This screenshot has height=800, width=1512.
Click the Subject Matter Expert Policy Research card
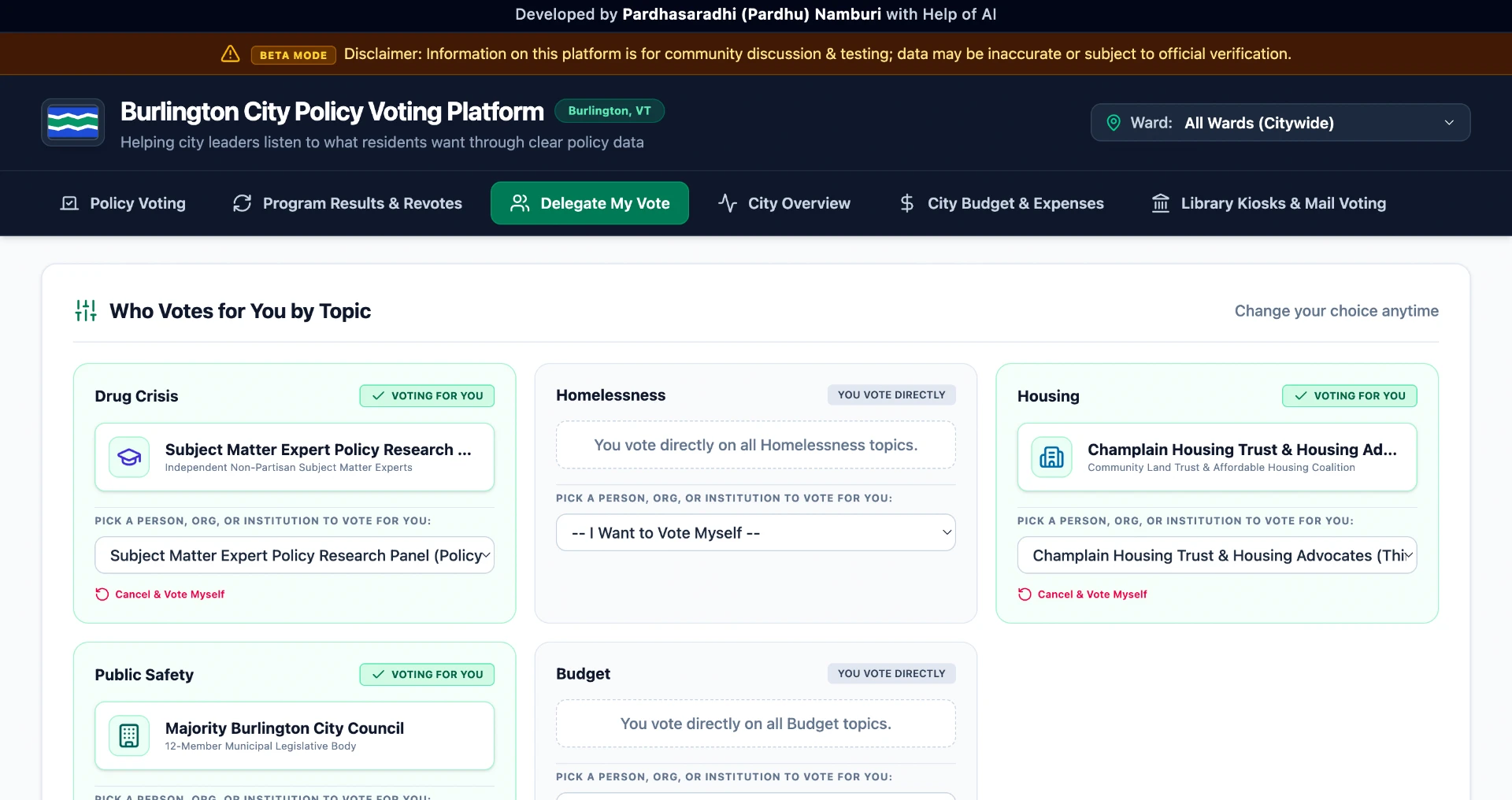tap(295, 457)
